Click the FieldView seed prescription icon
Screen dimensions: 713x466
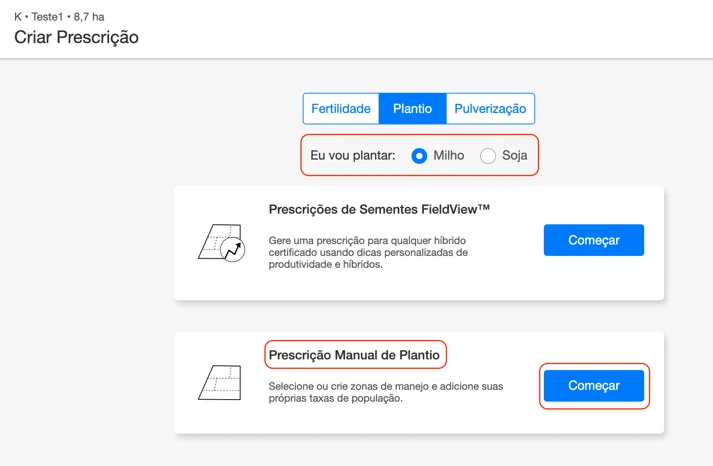[219, 241]
